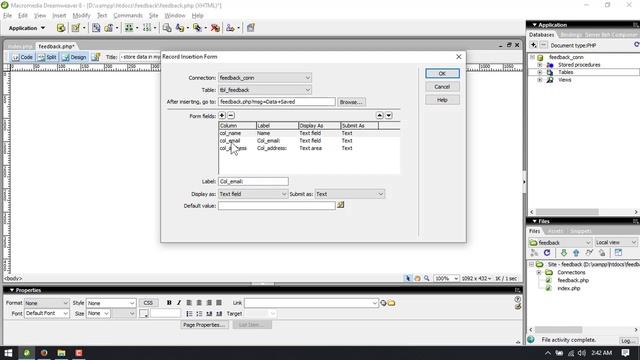Select Stored procedures in the Databases tree
The image size is (640, 360).
(579, 65)
